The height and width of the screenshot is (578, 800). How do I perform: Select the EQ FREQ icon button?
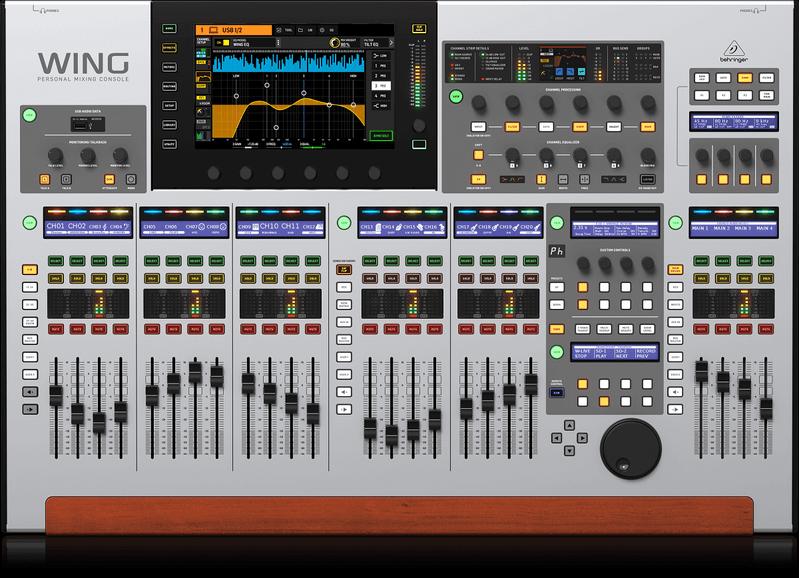(584, 179)
